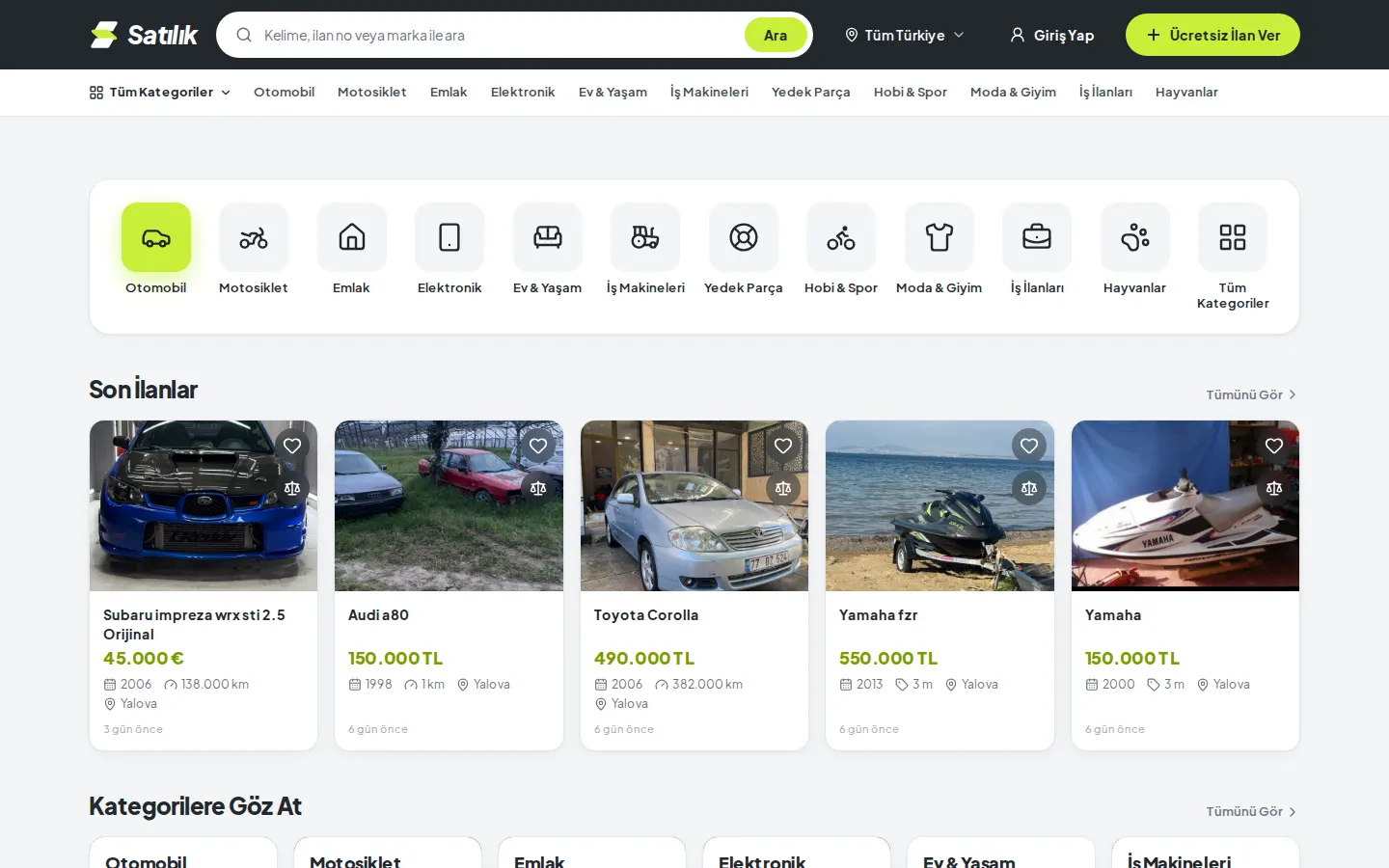Open the Elektronik tablet icon
1389x868 pixels.
449,237
